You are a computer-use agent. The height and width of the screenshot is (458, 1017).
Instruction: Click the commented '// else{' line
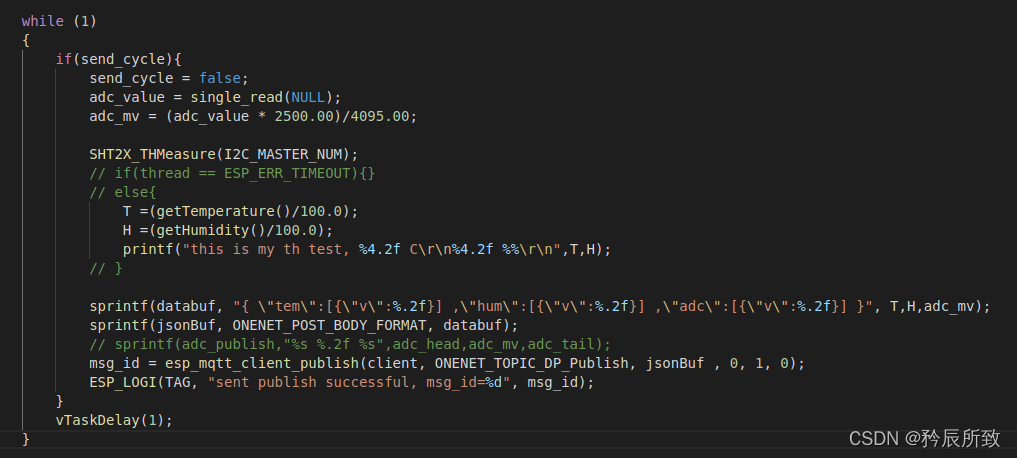pyautogui.click(x=123, y=193)
